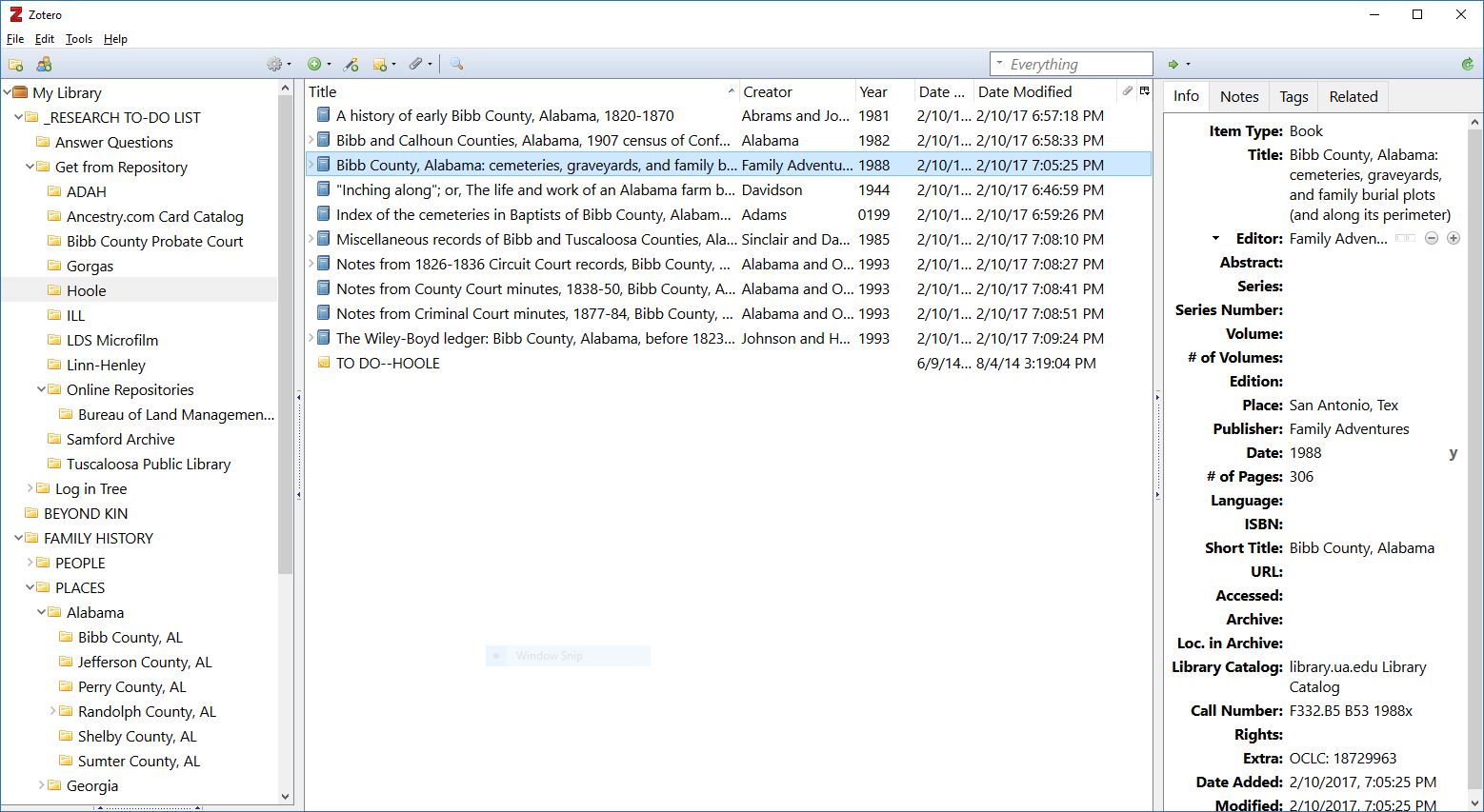Select Bibb County Probate Court collection
This screenshot has width=1484, height=812.
(x=155, y=241)
